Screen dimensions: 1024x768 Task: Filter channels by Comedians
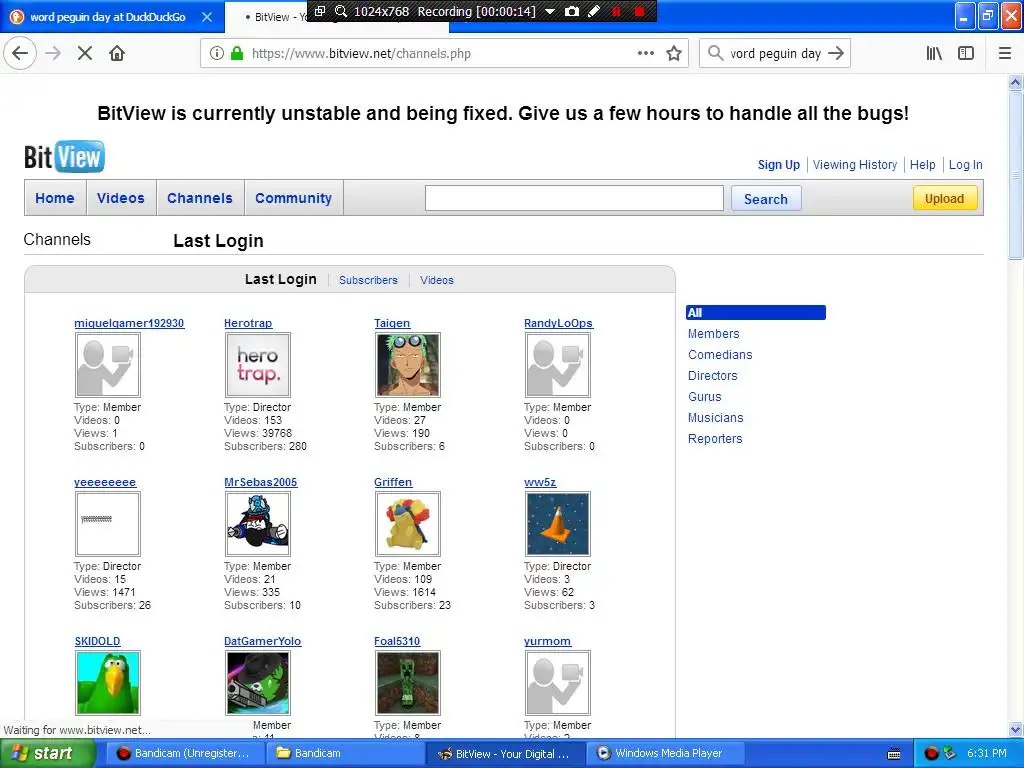[720, 355]
